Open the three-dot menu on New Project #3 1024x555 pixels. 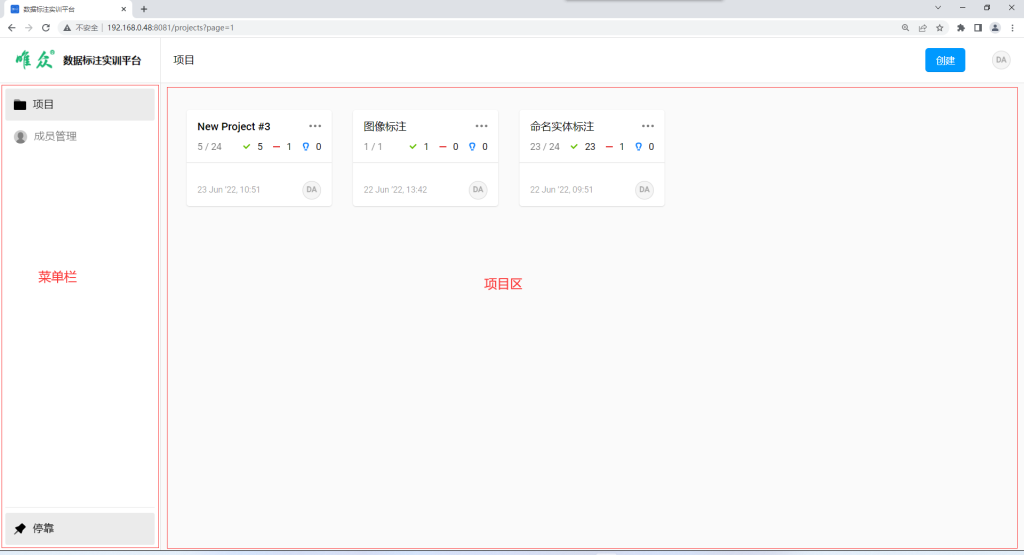315,126
